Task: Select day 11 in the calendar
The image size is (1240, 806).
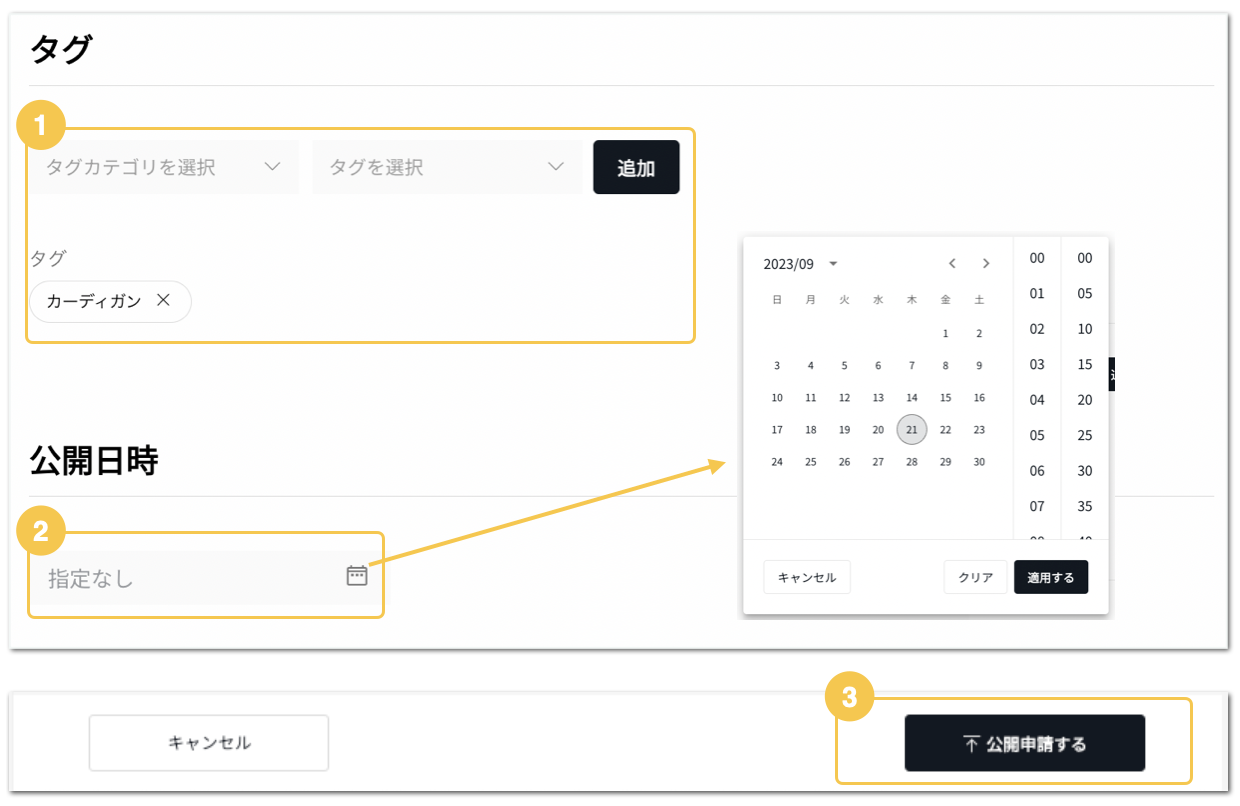Action: tap(811, 398)
